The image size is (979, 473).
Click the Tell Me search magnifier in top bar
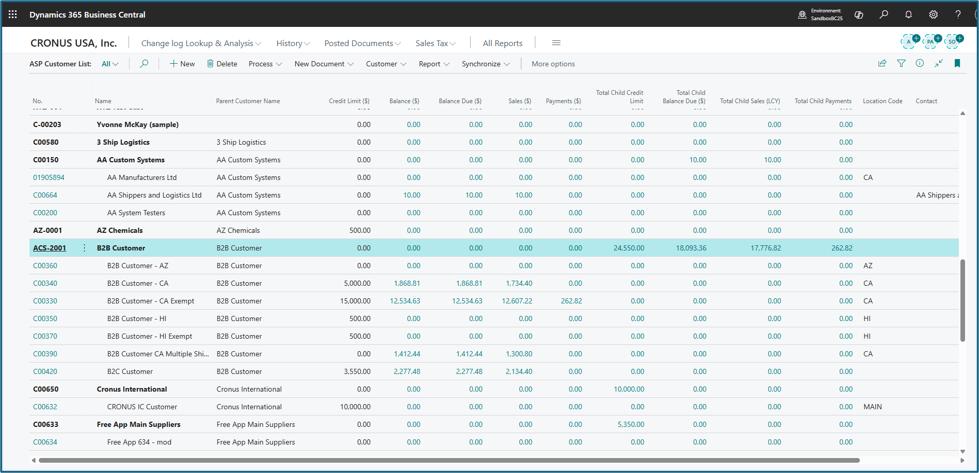[x=883, y=14]
